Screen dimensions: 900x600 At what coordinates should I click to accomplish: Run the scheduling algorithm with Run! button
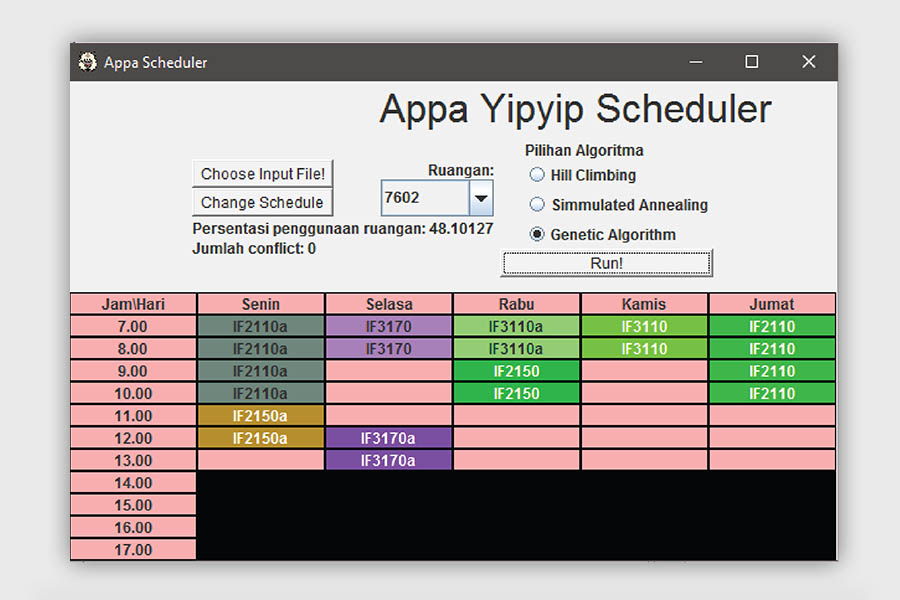[606, 263]
